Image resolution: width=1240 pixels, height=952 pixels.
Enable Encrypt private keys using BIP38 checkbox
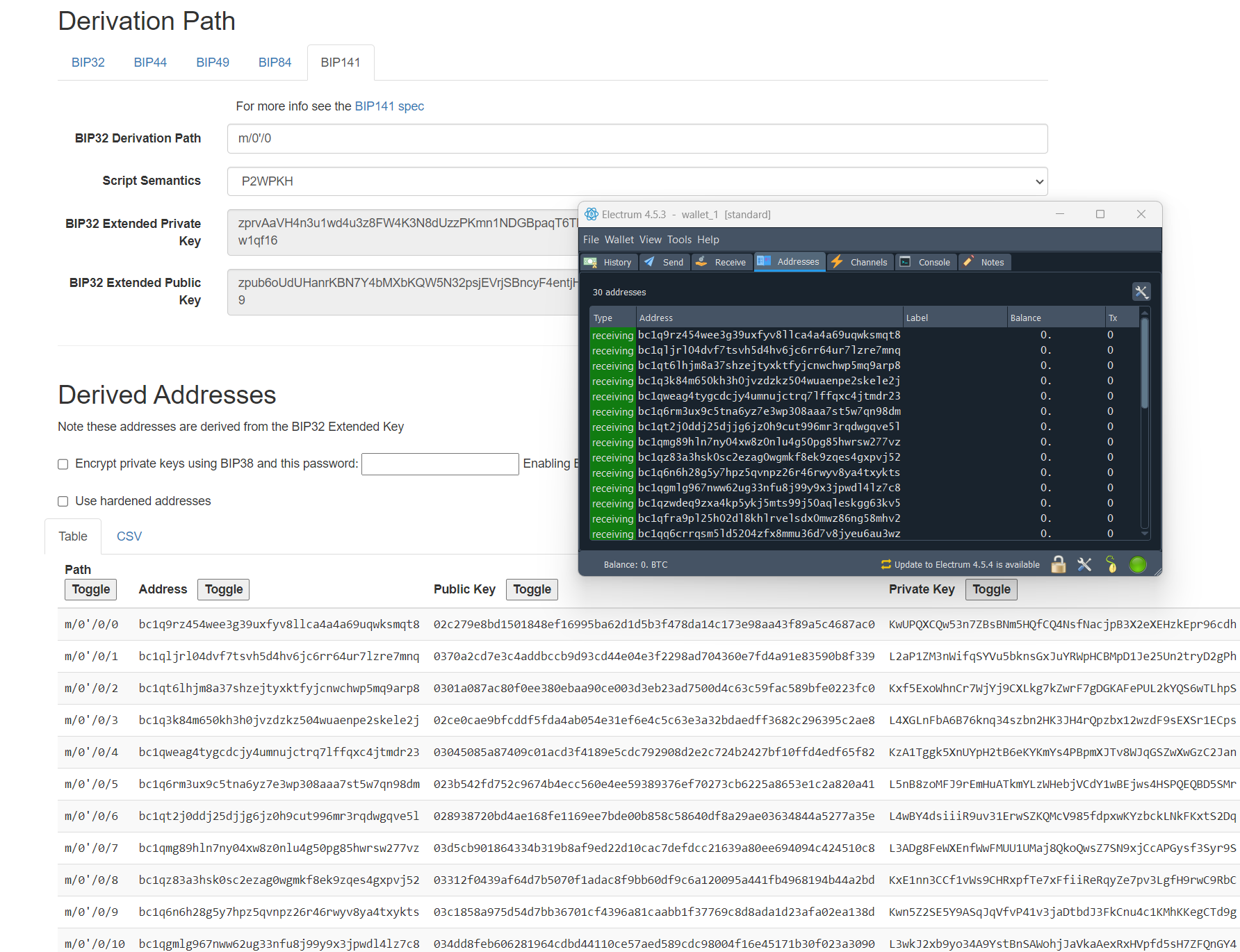point(63,464)
